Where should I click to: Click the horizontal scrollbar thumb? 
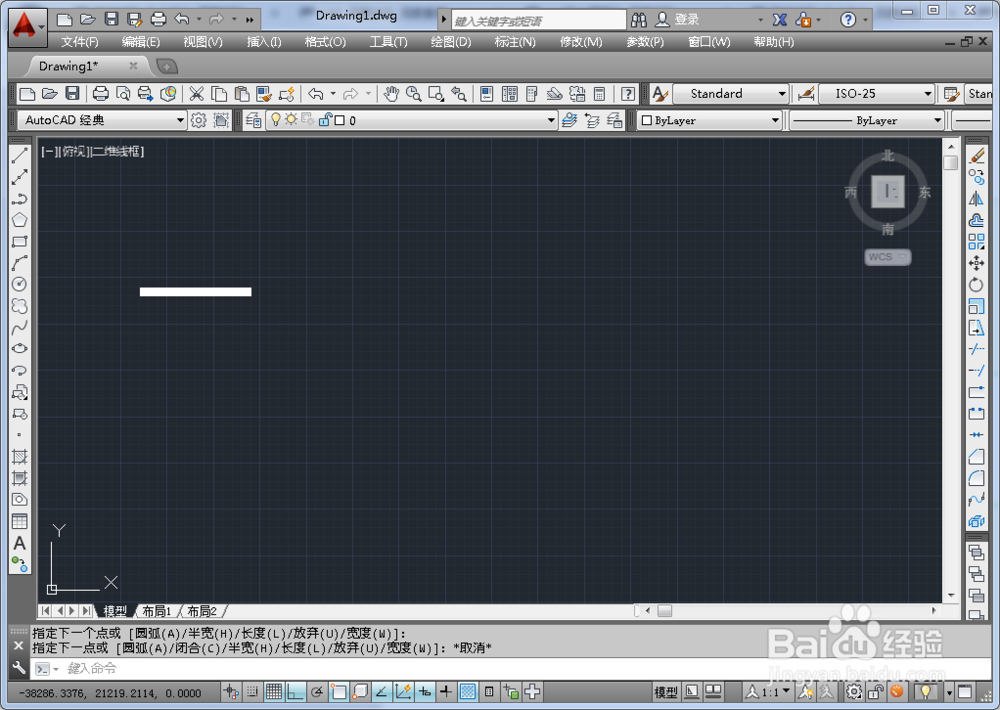click(x=665, y=610)
